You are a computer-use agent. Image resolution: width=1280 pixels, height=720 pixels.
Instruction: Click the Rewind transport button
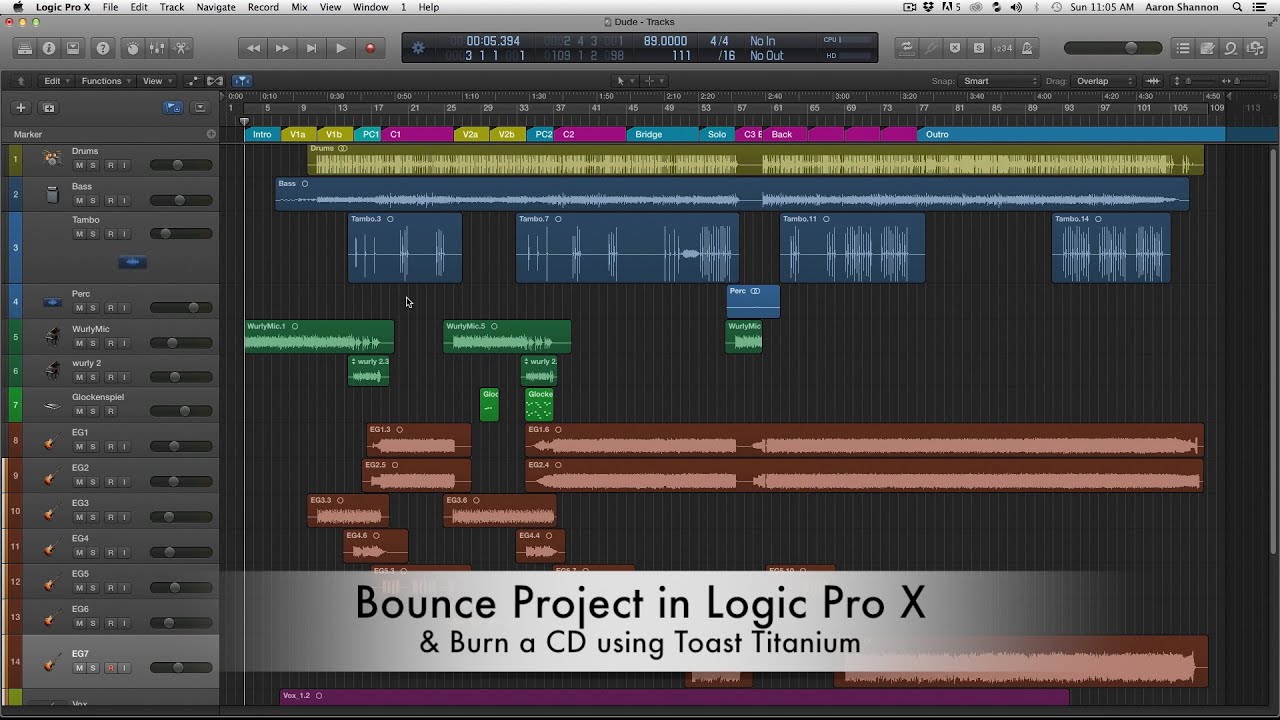tap(253, 48)
